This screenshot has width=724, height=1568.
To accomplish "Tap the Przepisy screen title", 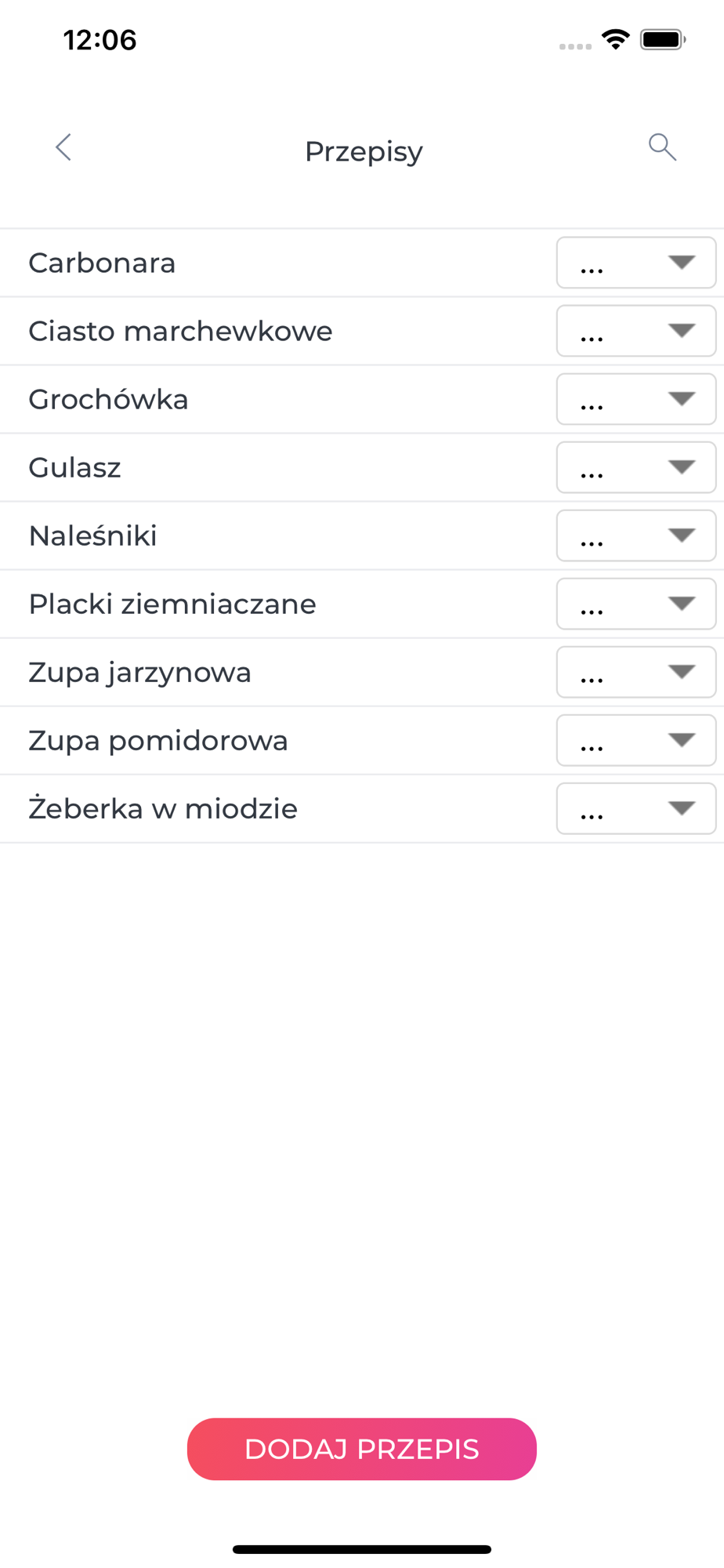I will click(364, 151).
